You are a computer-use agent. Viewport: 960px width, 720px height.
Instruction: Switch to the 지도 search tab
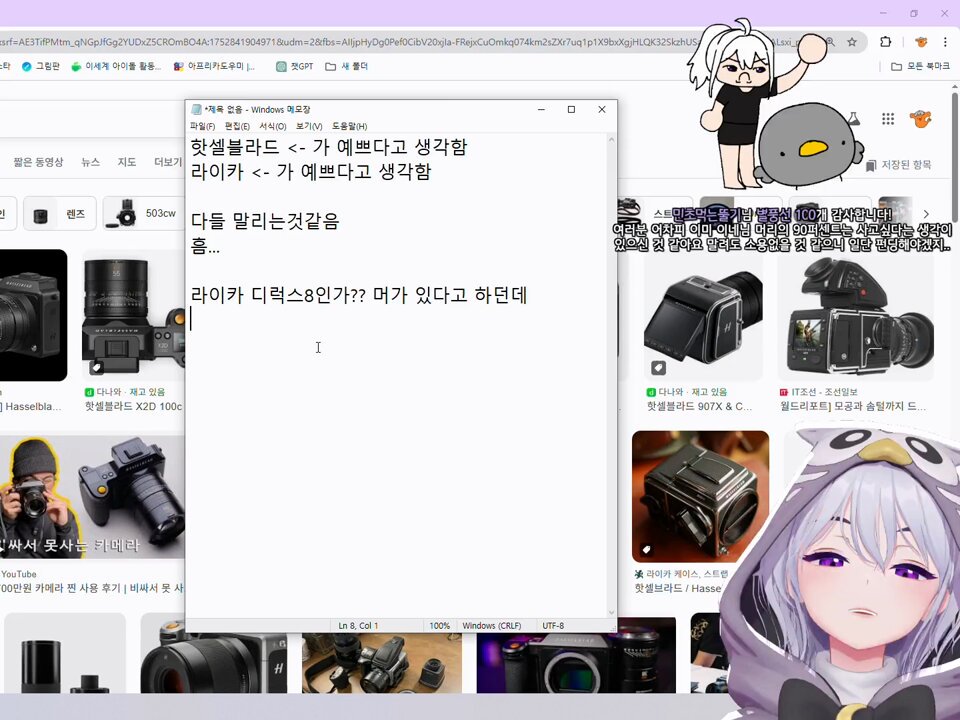click(127, 162)
